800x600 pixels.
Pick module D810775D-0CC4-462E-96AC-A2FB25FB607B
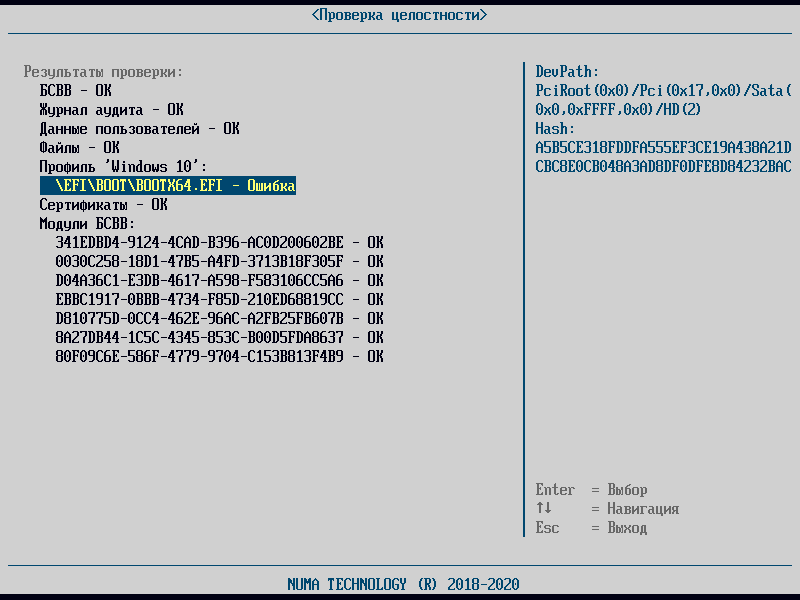219,319
